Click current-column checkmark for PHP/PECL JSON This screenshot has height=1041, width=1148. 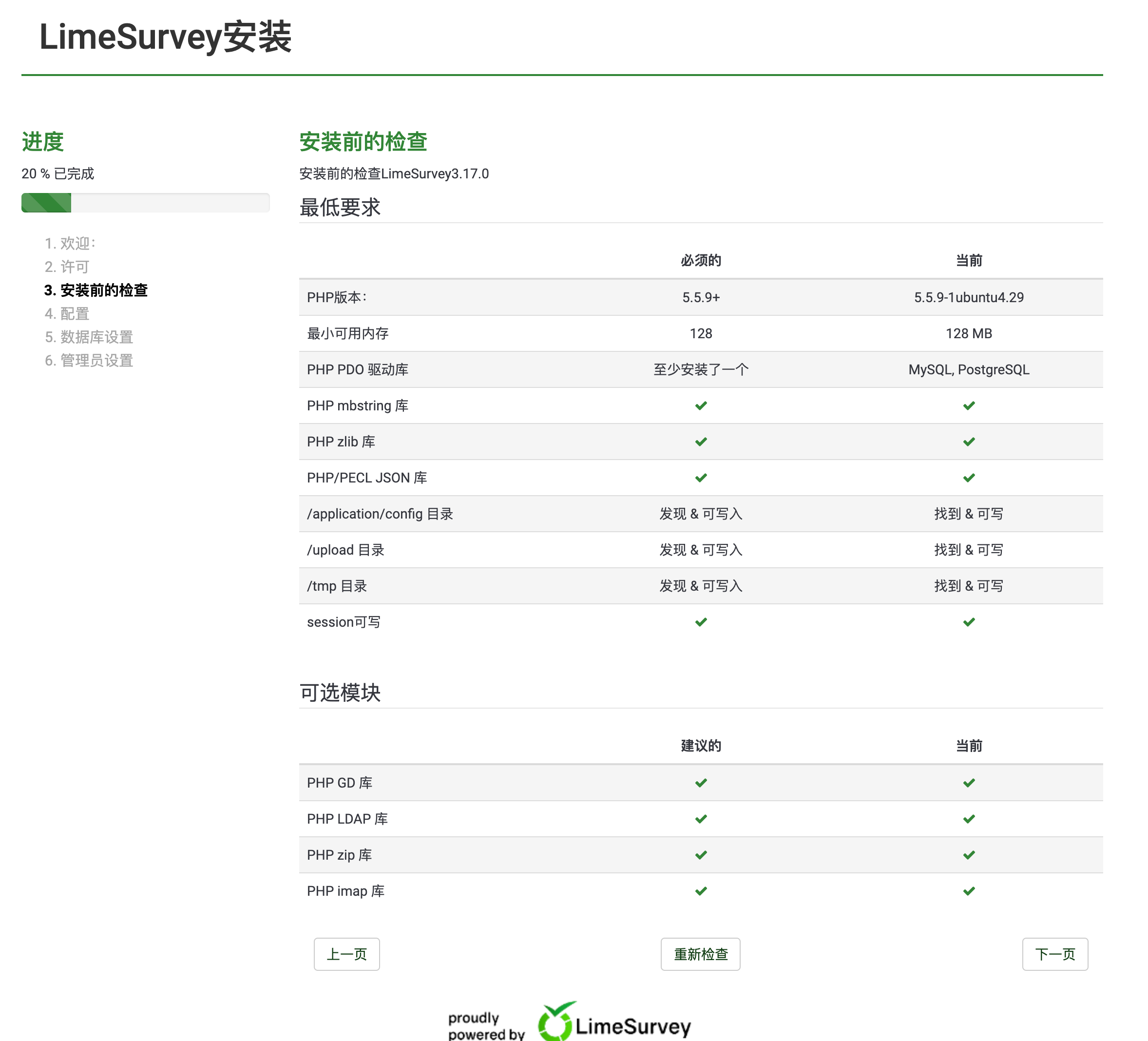pyautogui.click(x=969, y=477)
